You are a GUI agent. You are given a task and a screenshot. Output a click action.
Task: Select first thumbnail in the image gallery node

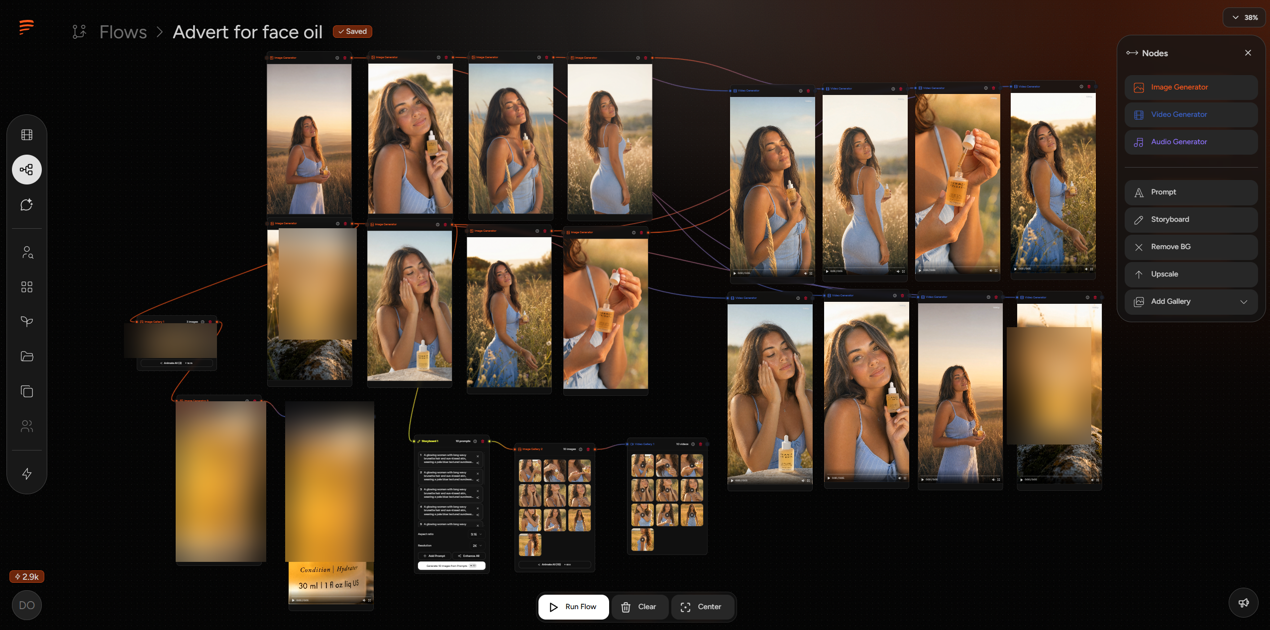tap(530, 470)
